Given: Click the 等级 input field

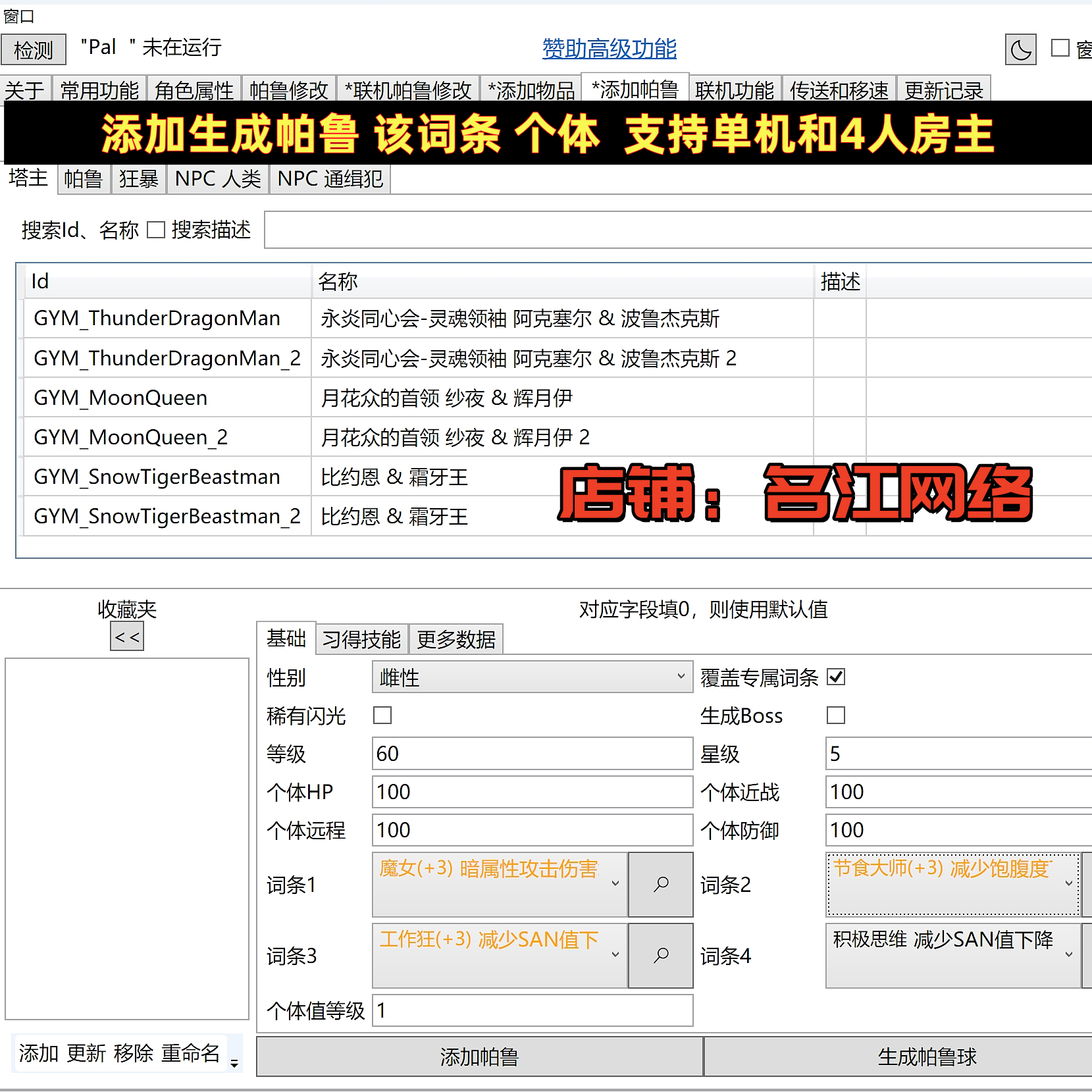Looking at the screenshot, I should (x=533, y=753).
